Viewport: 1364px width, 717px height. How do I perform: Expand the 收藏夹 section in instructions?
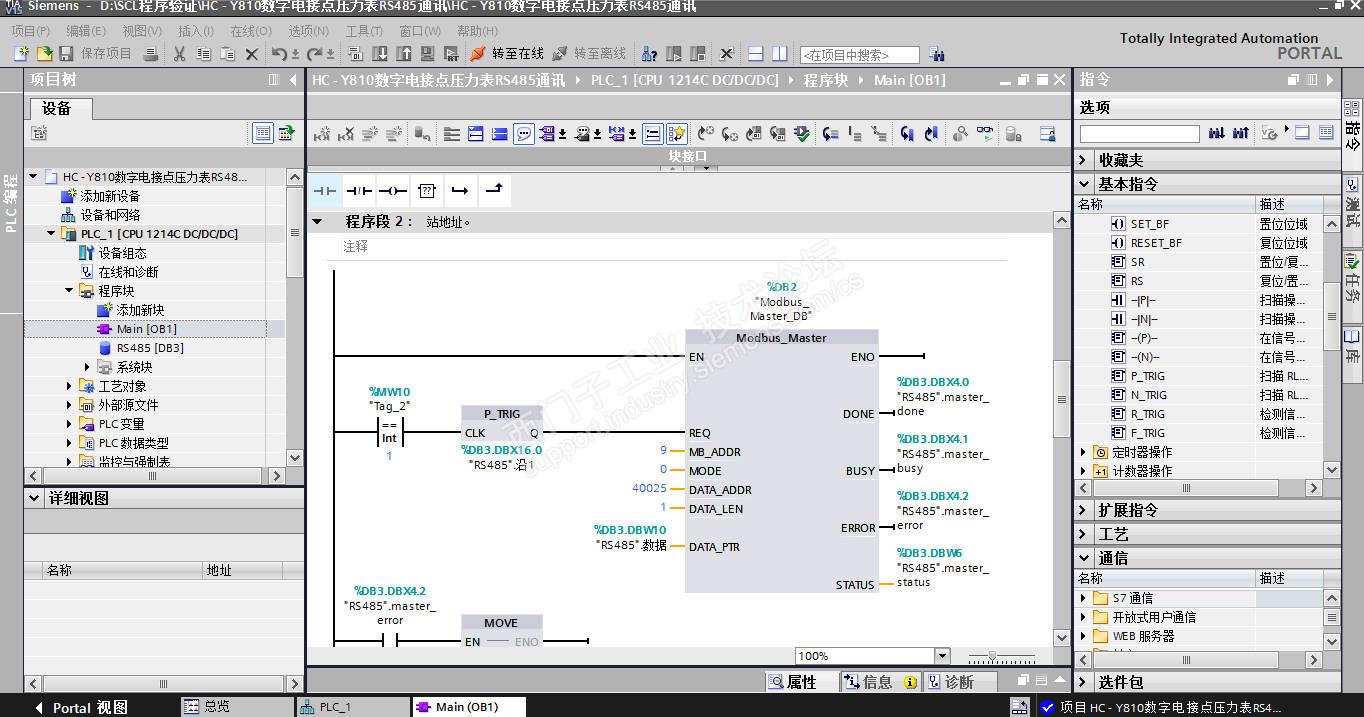1084,160
